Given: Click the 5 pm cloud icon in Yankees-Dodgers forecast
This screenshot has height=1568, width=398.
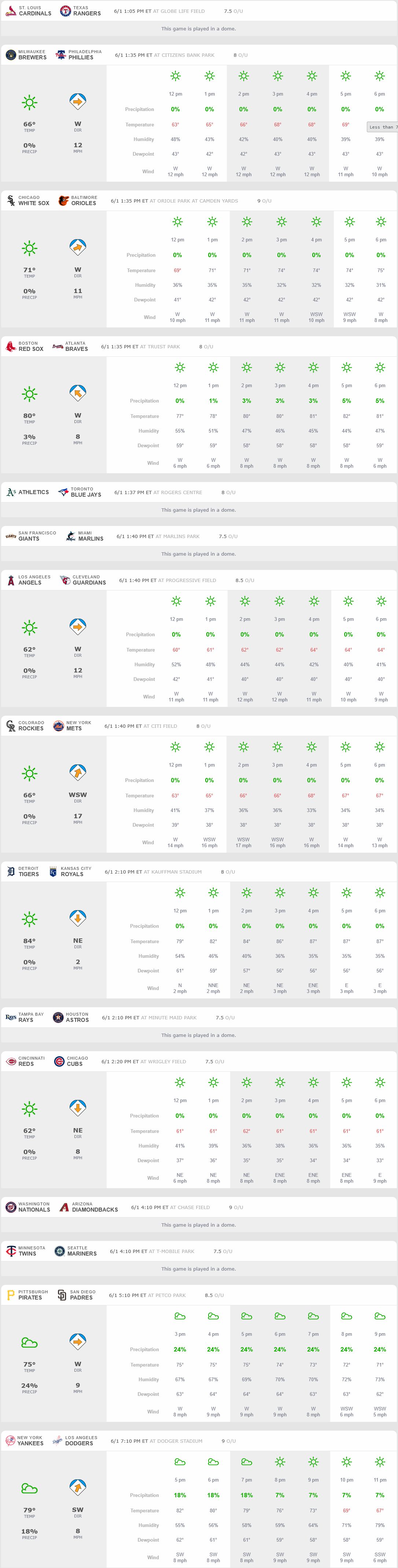Looking at the screenshot, I should [180, 1461].
